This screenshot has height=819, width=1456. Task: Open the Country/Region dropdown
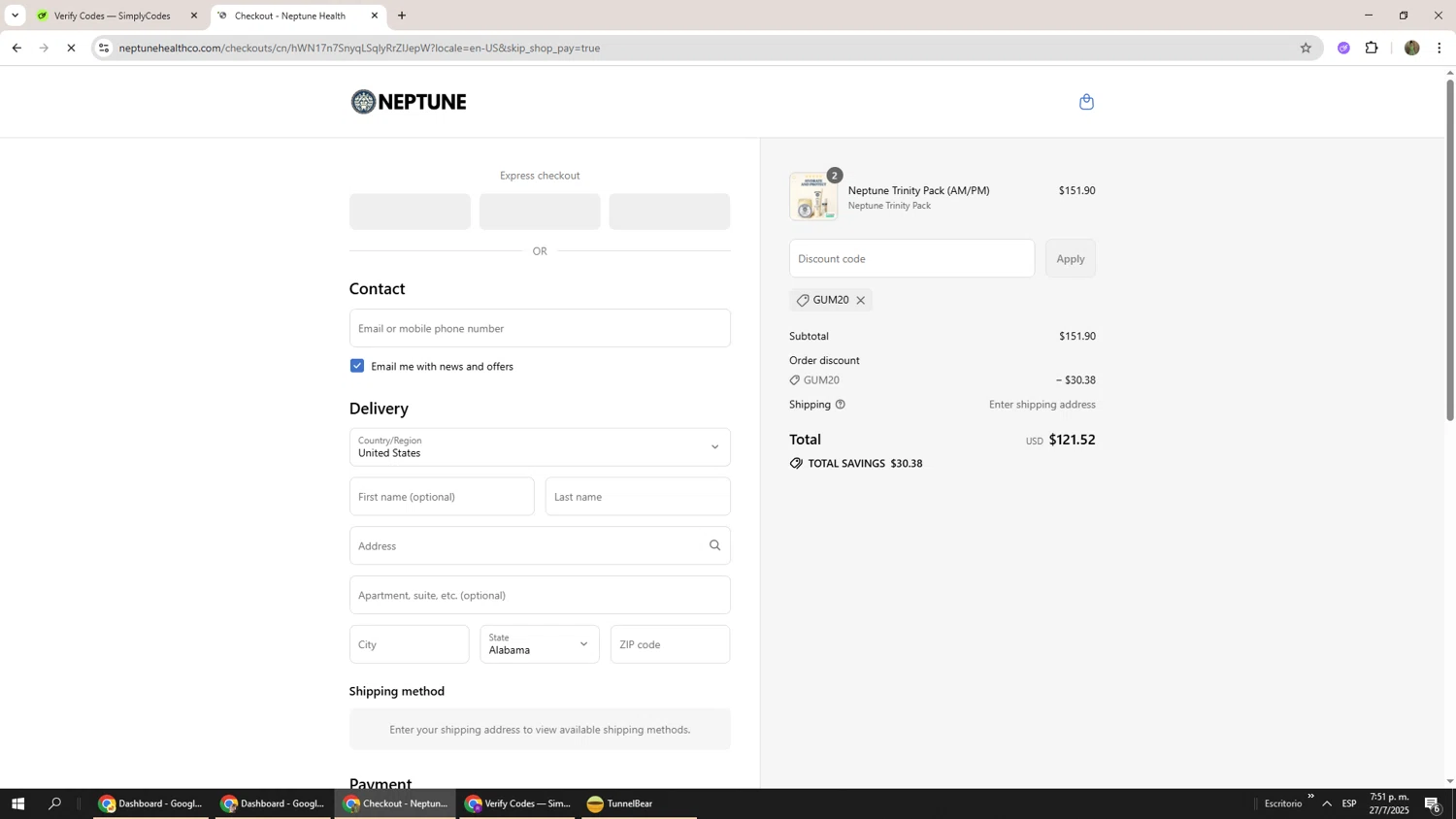point(540,447)
